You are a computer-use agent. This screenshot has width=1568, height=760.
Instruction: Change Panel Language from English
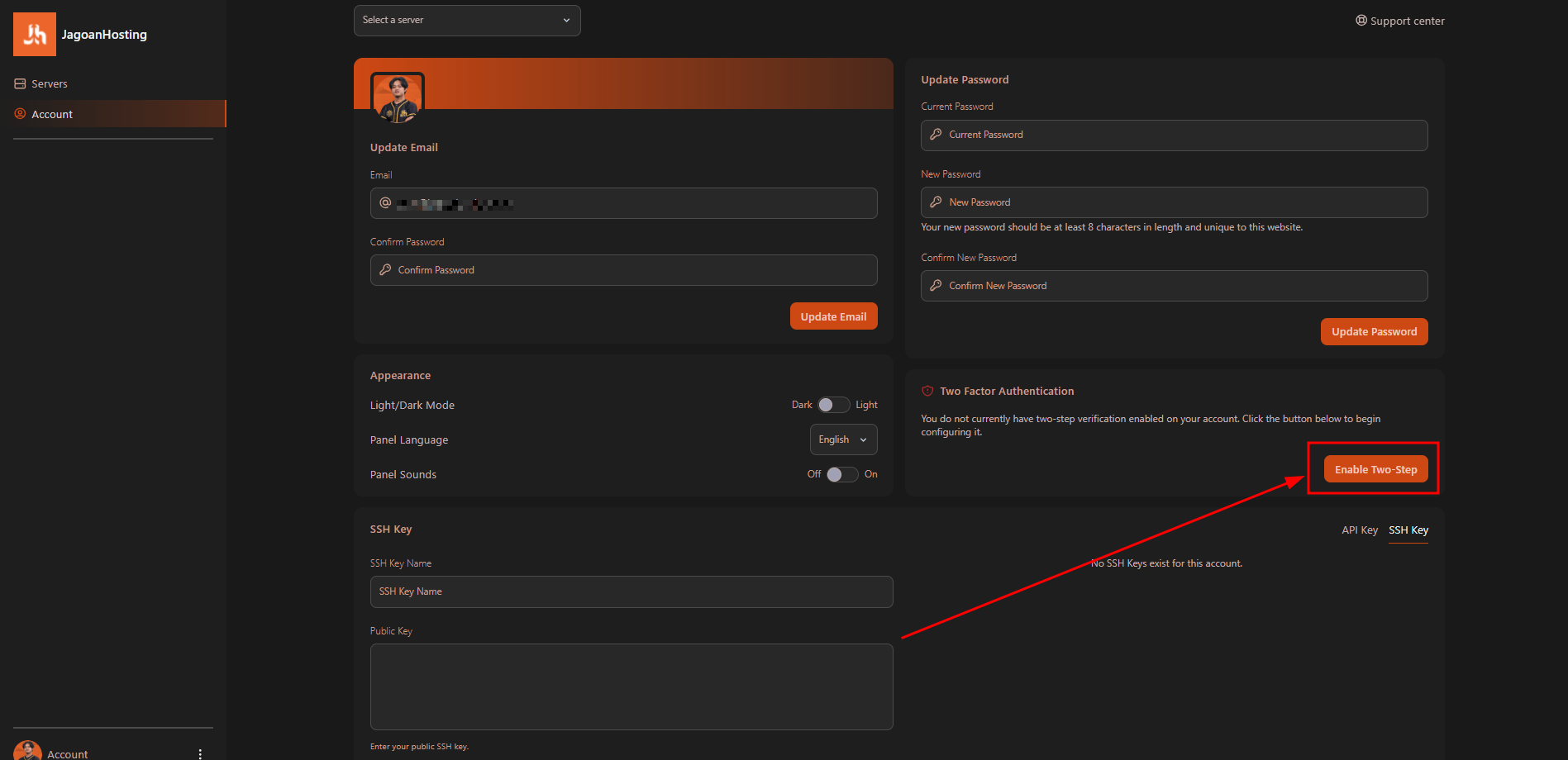coord(842,439)
